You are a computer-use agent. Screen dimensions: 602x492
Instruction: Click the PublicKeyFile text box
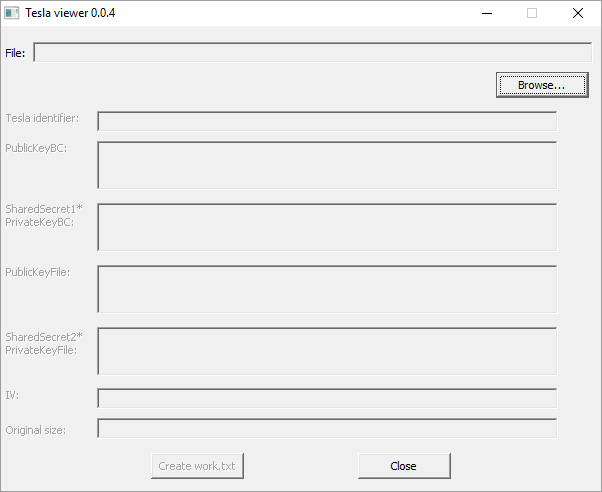tap(327, 289)
